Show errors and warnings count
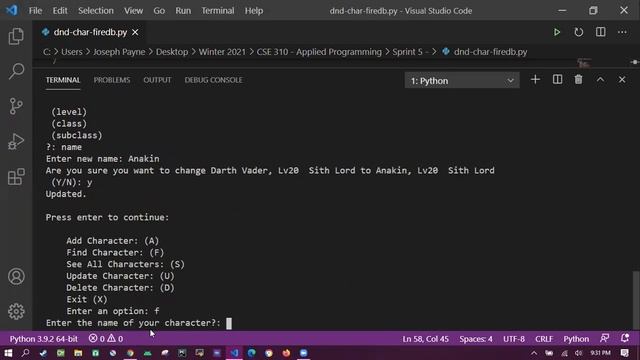640x360 pixels. [106, 339]
